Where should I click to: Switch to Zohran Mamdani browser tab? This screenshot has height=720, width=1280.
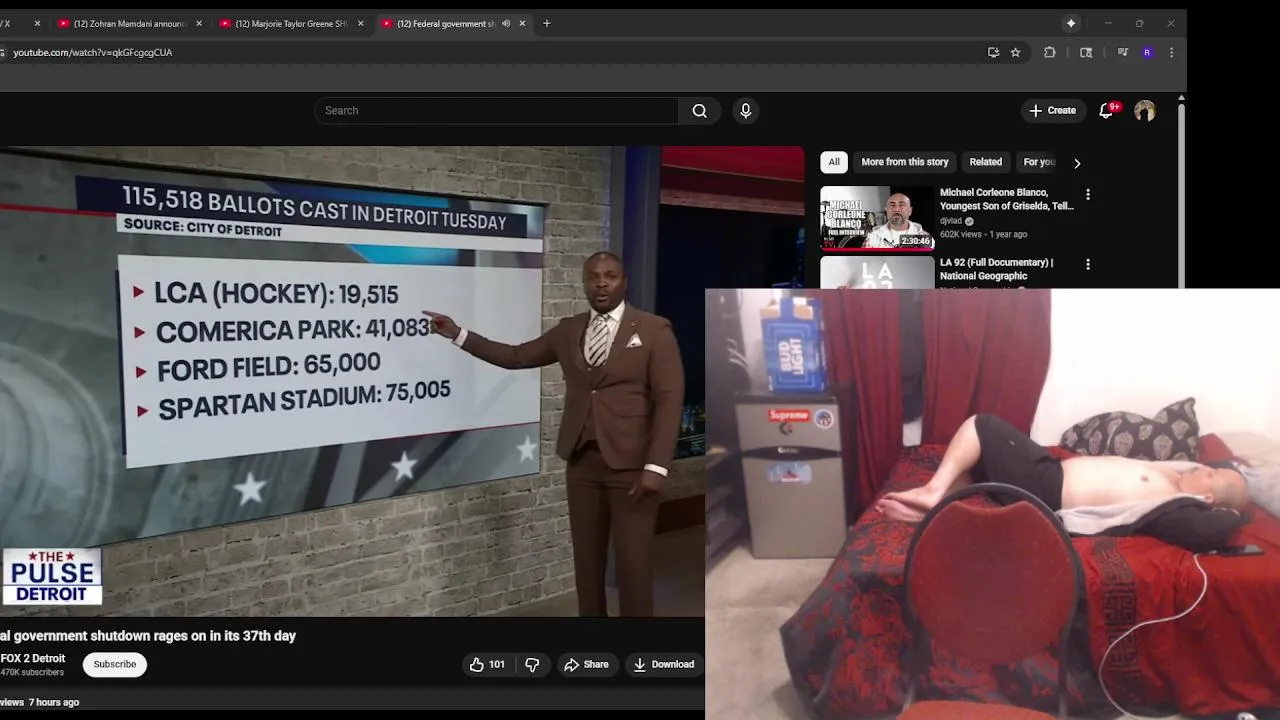coord(122,23)
